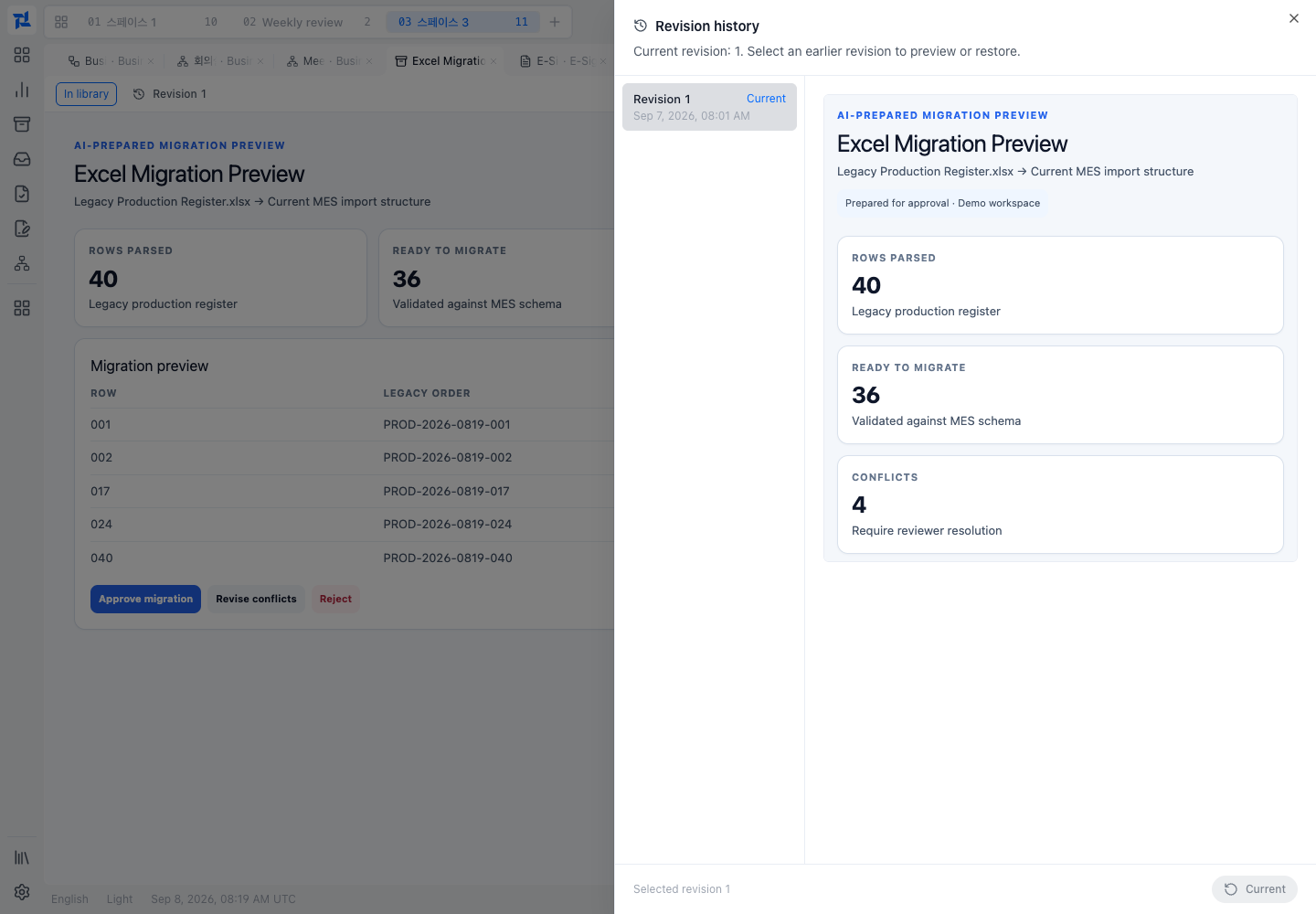
Task: Open the dashboard grid icon in sidebar
Action: [x=22, y=55]
